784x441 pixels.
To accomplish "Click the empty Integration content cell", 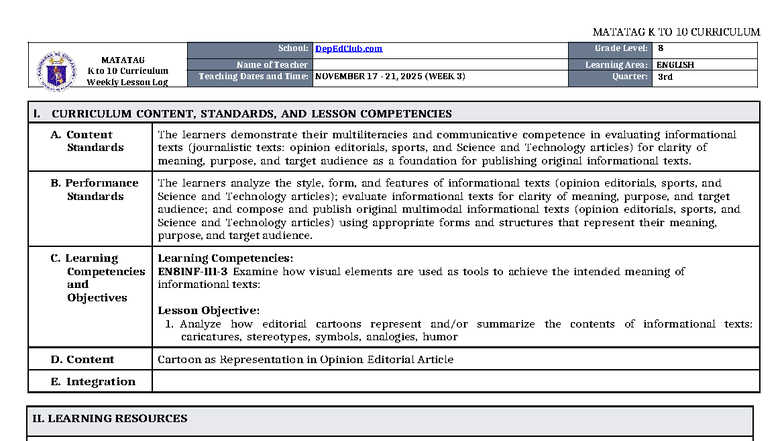I will [x=456, y=382].
